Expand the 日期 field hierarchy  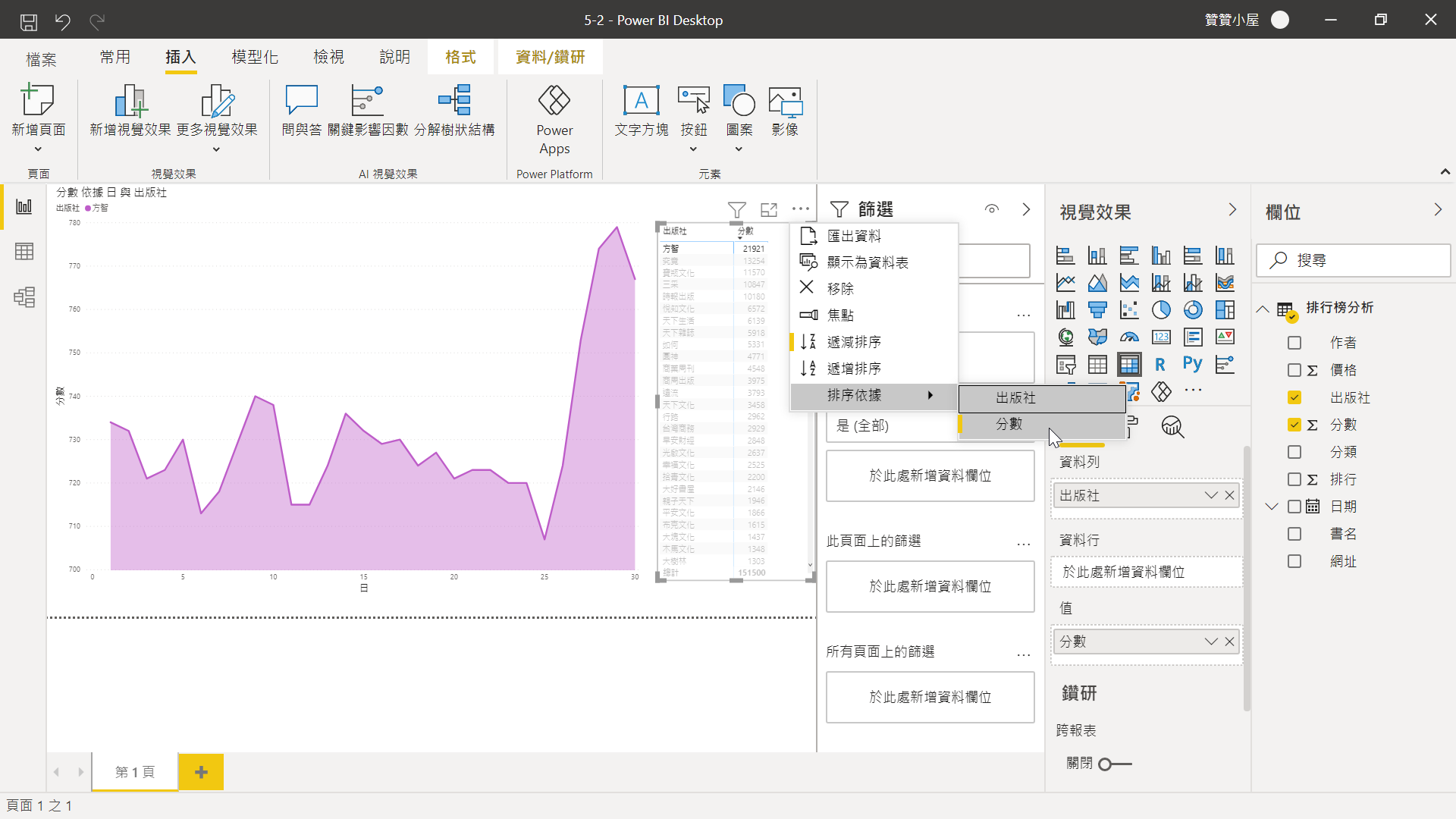[1272, 507]
